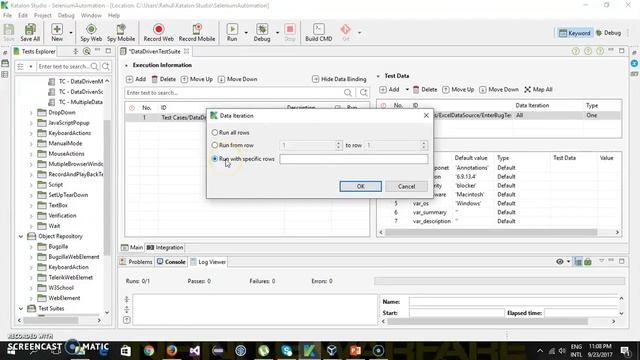The height and width of the screenshot is (360, 640).
Task: Click Delete in Test Data section
Action: [425, 89]
